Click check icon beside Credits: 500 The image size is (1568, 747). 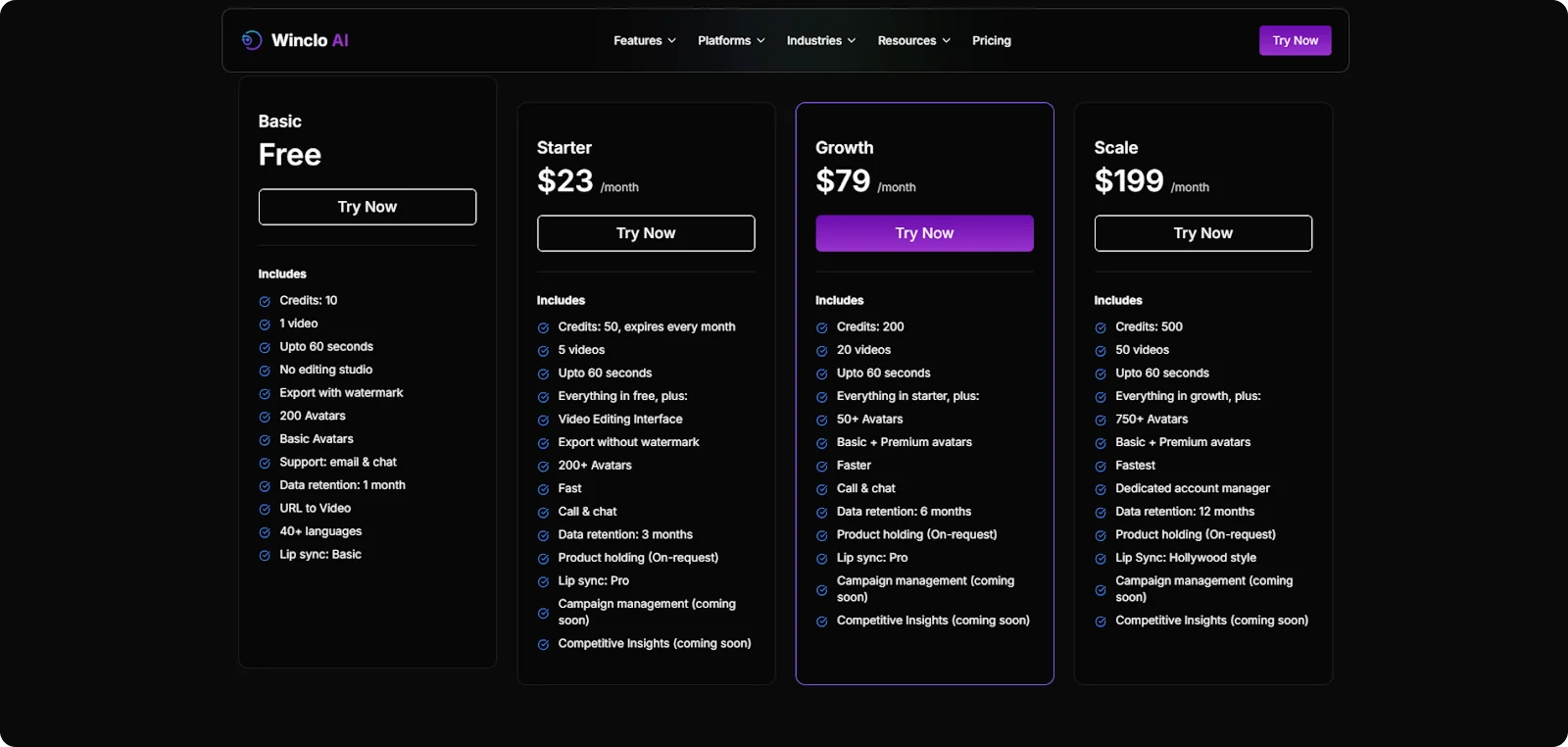pyautogui.click(x=1101, y=328)
